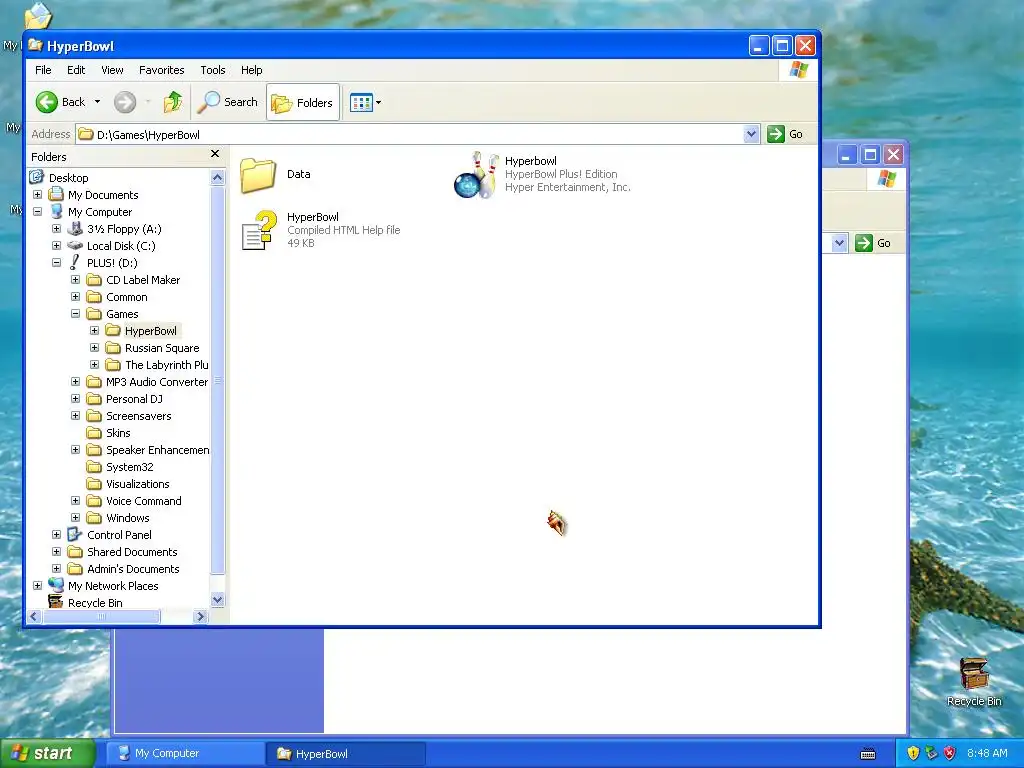Click the HyperBowl window Go button
This screenshot has width=1024, height=768.
(x=786, y=134)
